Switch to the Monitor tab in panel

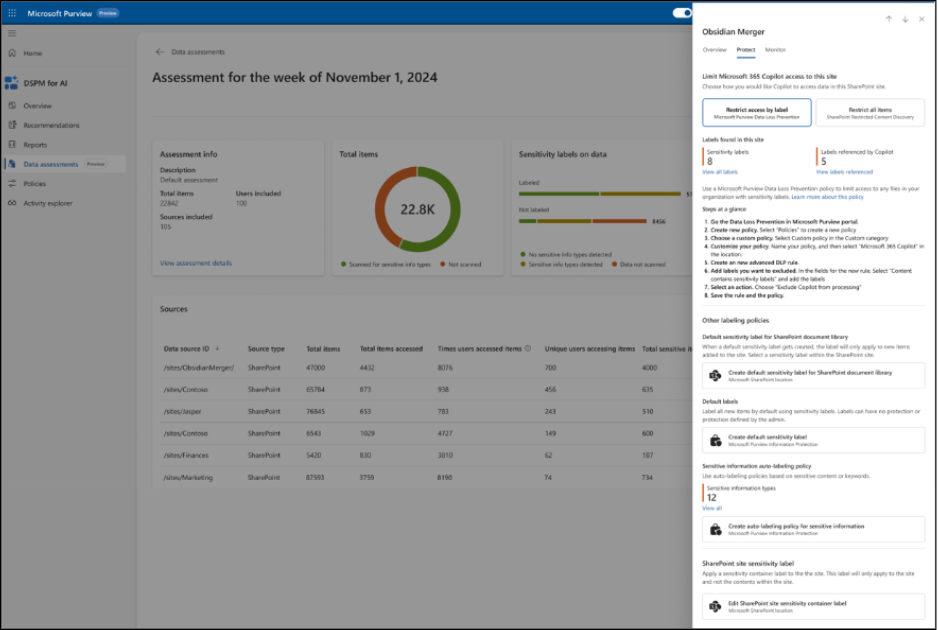[x=775, y=49]
